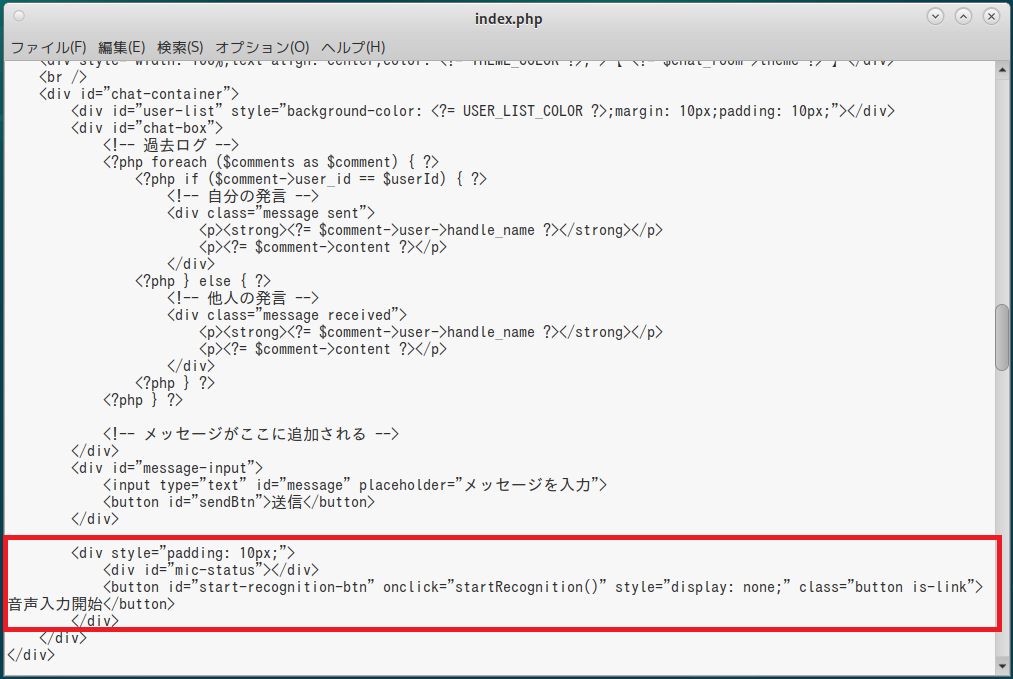This screenshot has height=679, width=1013.
Task: Click the <div class="message received"> line
Action: (x=287, y=315)
